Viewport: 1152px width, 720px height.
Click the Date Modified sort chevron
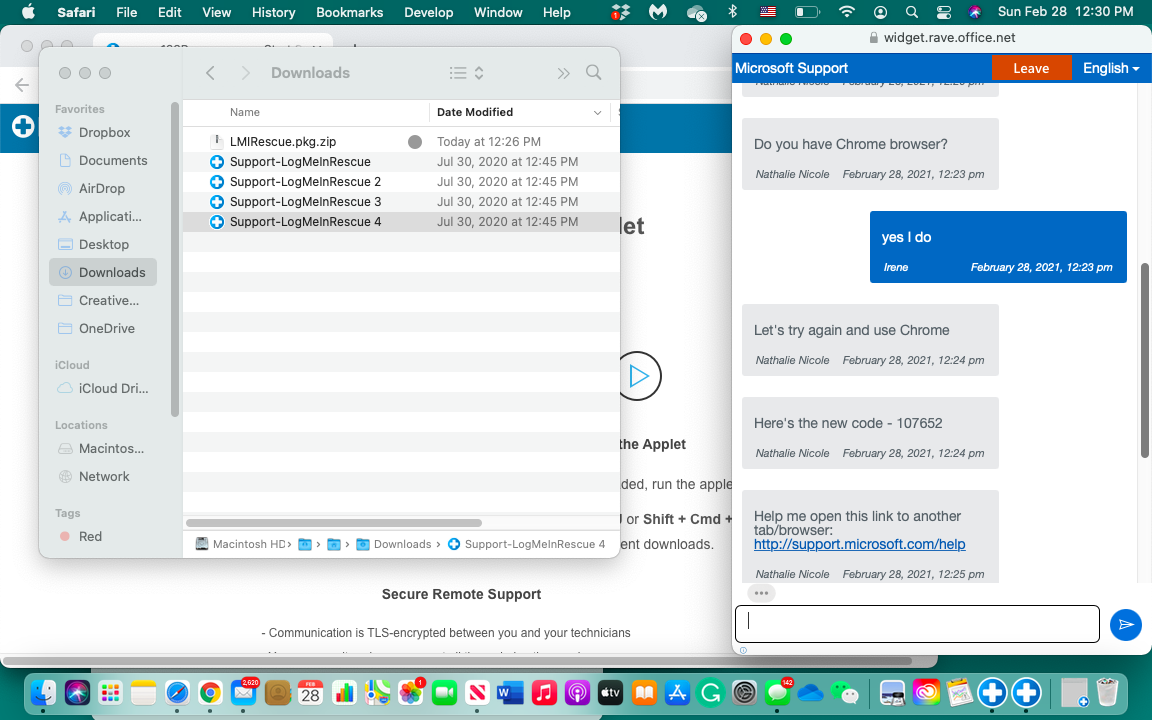(598, 113)
